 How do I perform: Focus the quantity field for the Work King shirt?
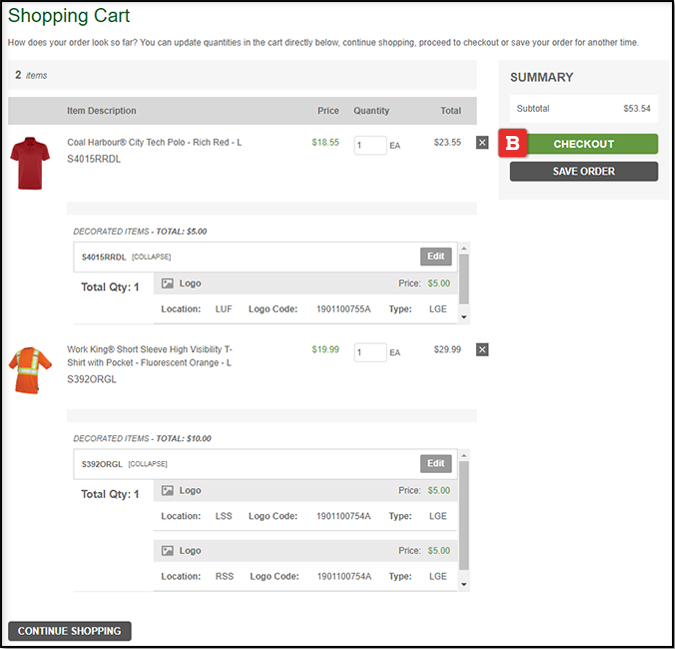[369, 351]
